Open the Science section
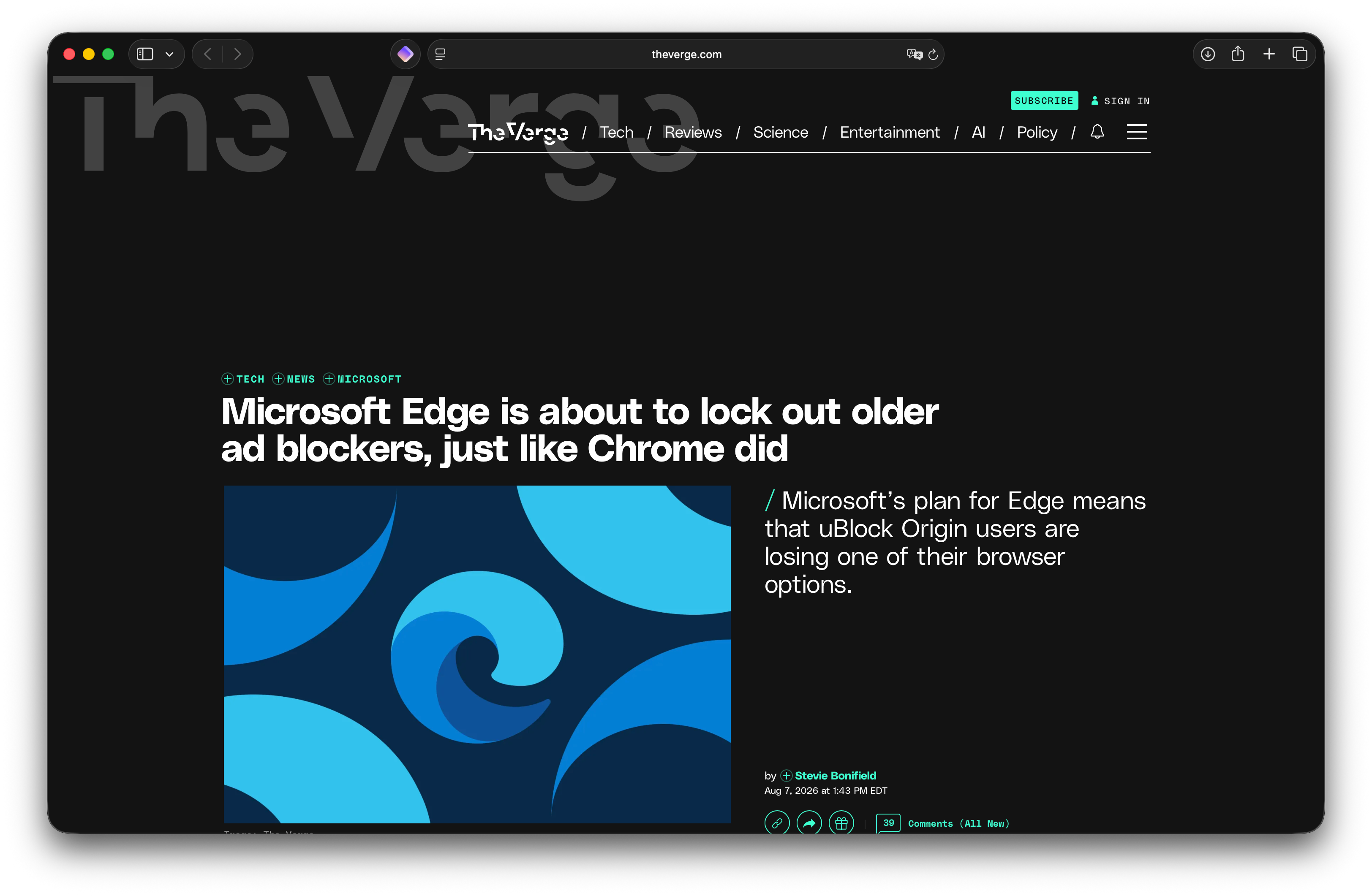Screen dimensions: 1372x896 [781, 133]
